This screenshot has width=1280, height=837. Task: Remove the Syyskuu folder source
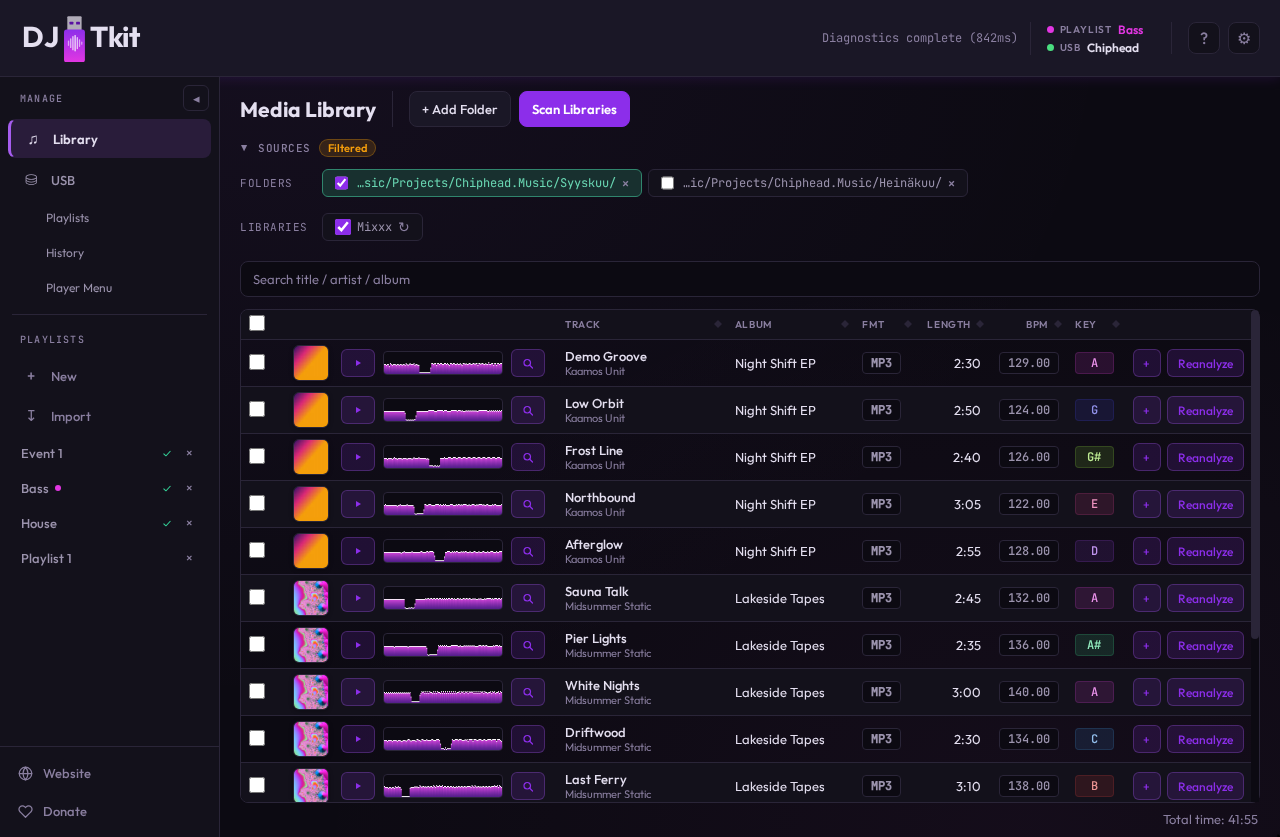(626, 183)
